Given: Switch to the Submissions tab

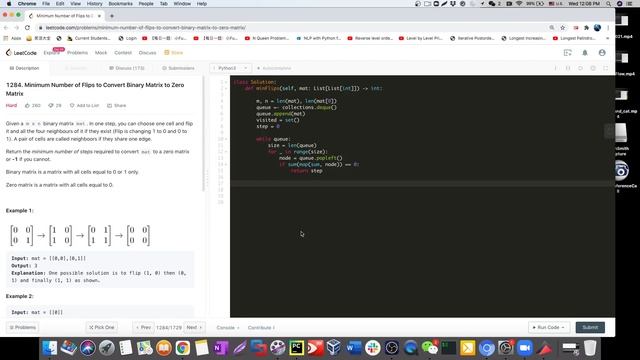Looking at the screenshot, I should click(x=178, y=68).
